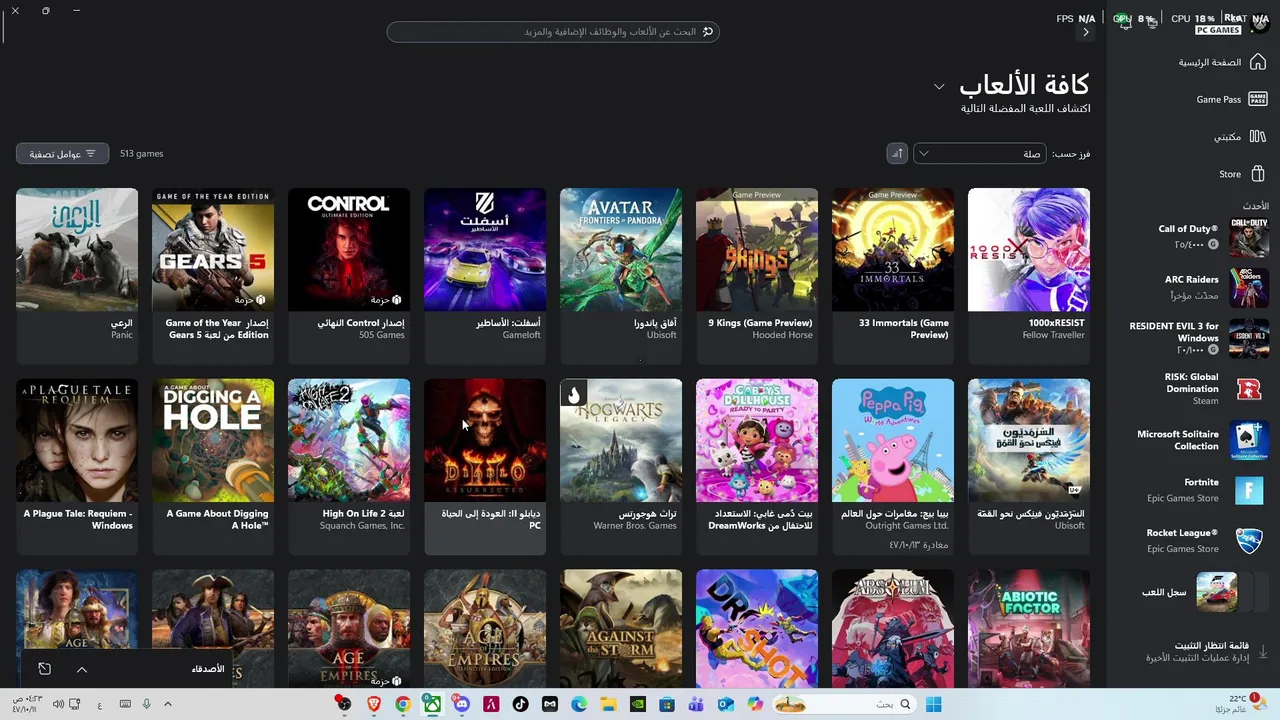Open Discord from the taskbar
The height and width of the screenshot is (720, 1280).
461,704
